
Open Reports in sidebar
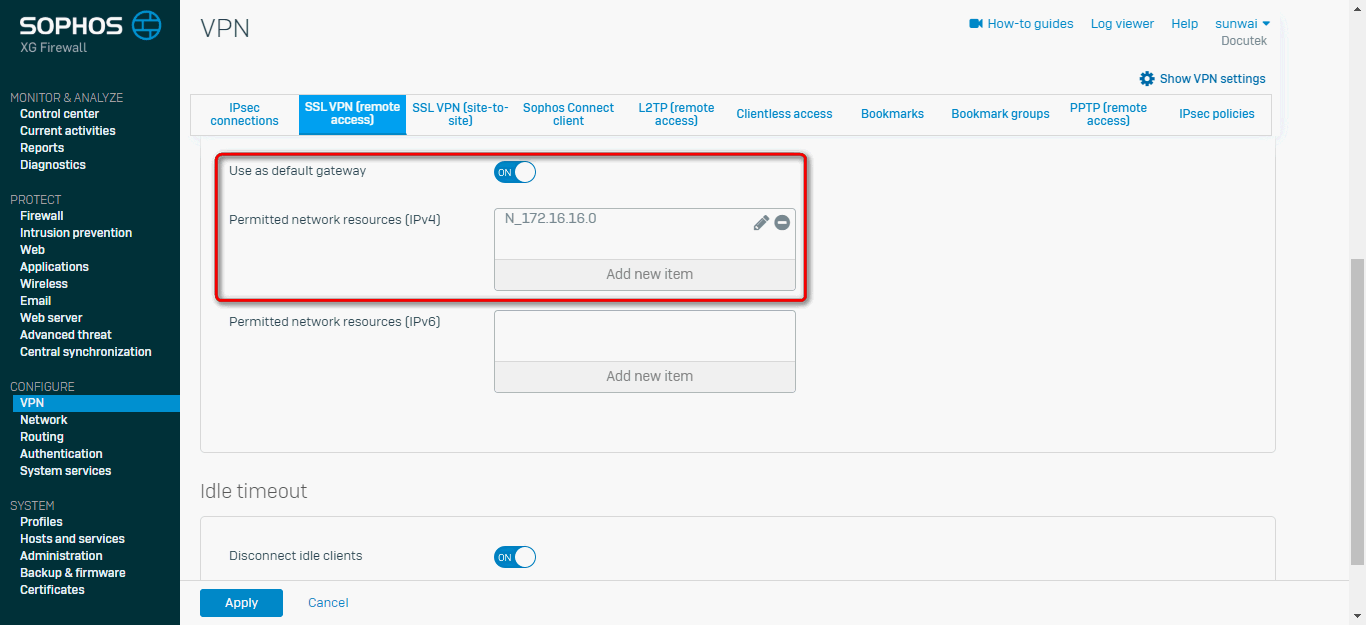pyautogui.click(x=42, y=148)
